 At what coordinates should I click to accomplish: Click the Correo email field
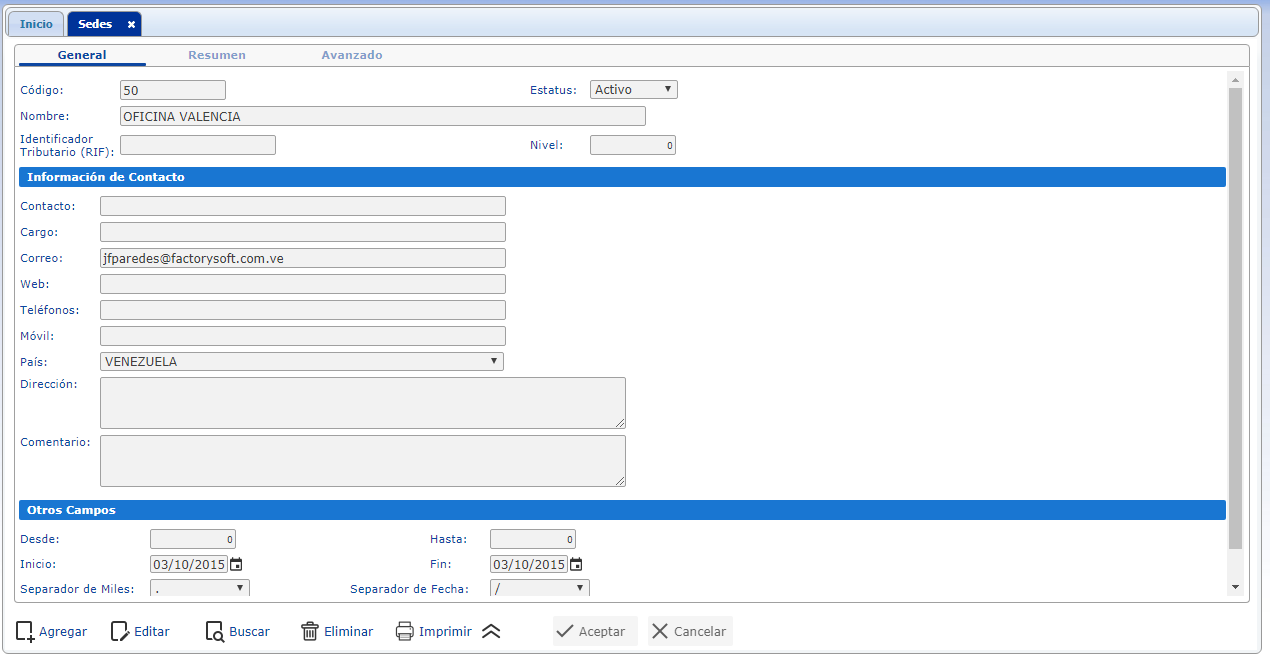tap(303, 258)
